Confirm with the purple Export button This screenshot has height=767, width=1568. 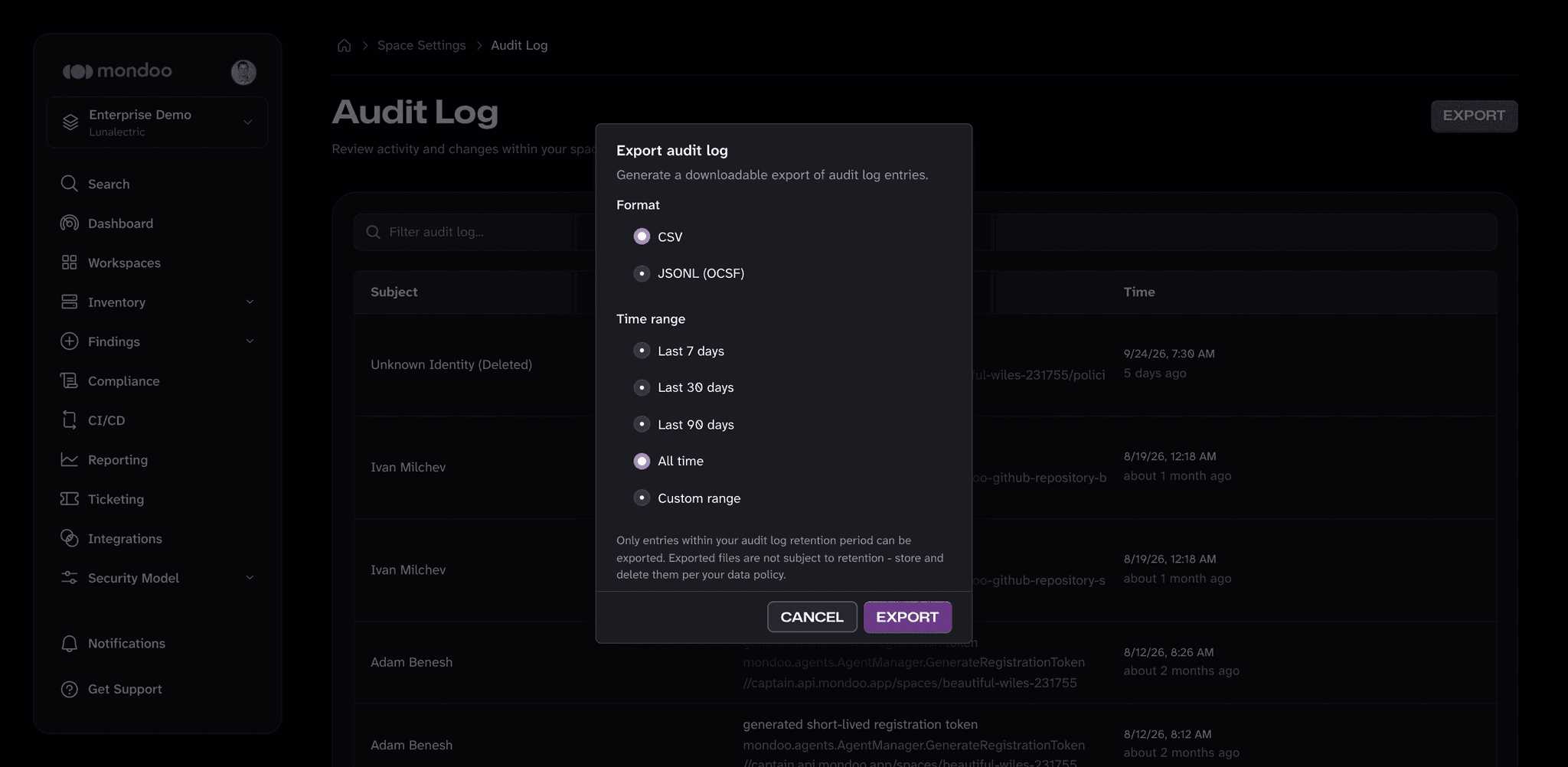coord(907,617)
